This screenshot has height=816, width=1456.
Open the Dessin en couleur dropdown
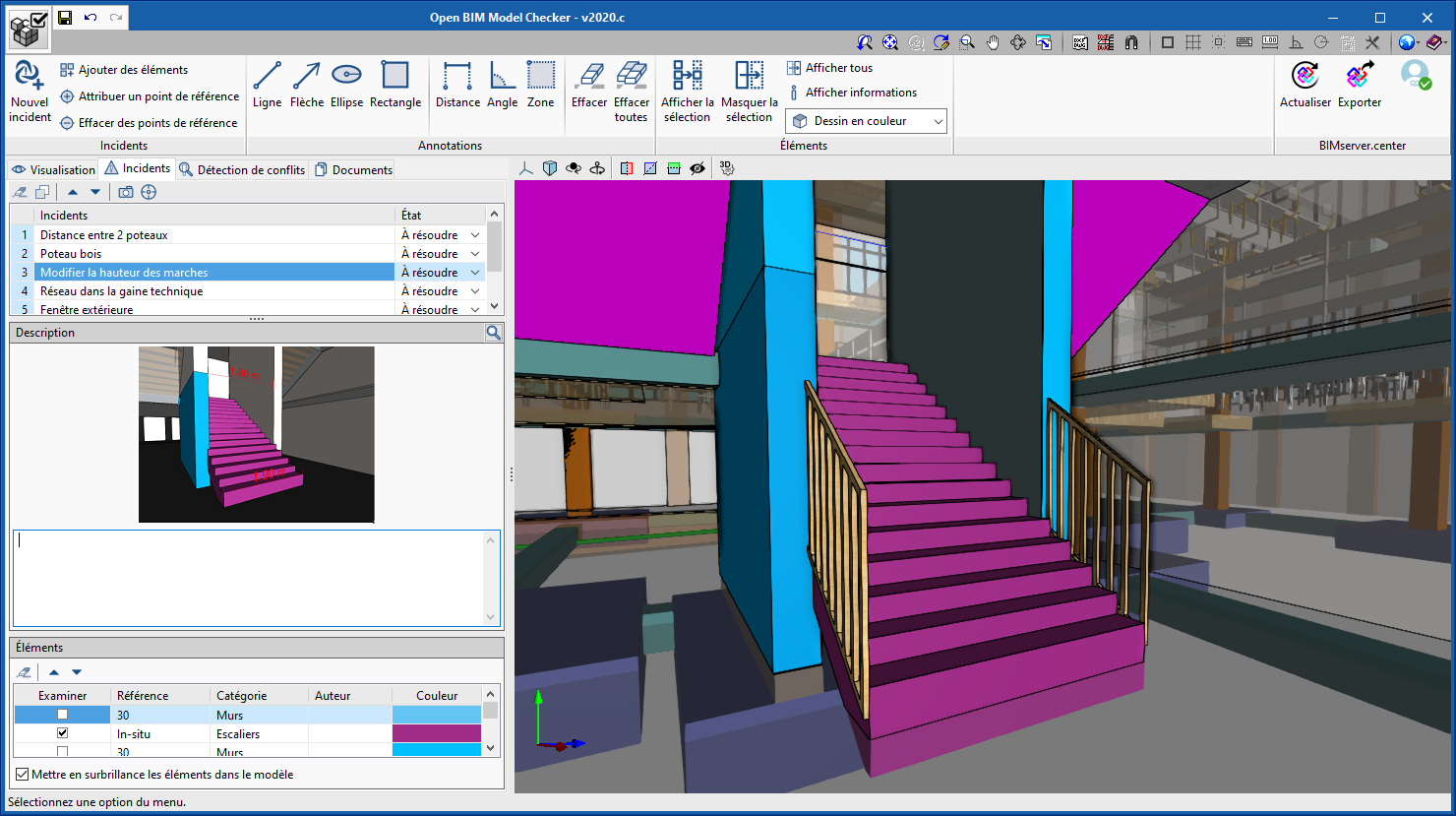[866, 121]
